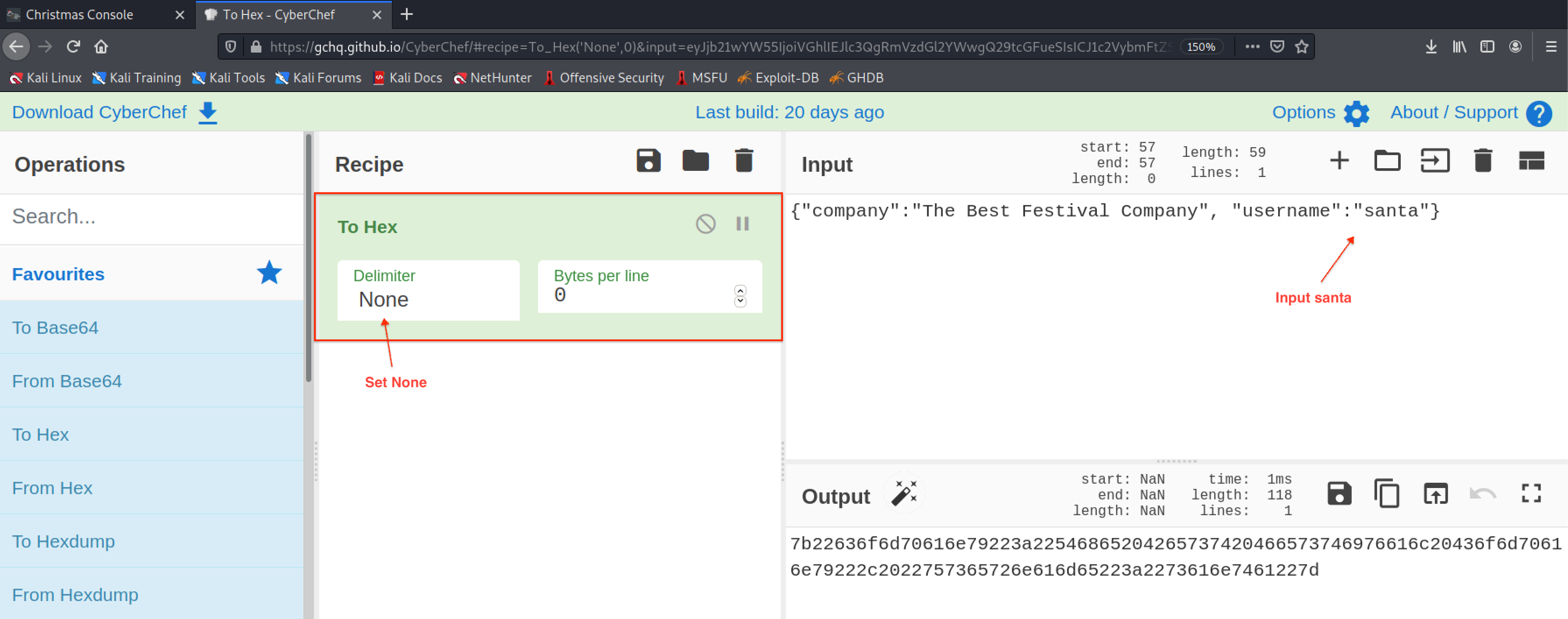
Task: Open browser Downloads panel
Action: (x=1431, y=47)
